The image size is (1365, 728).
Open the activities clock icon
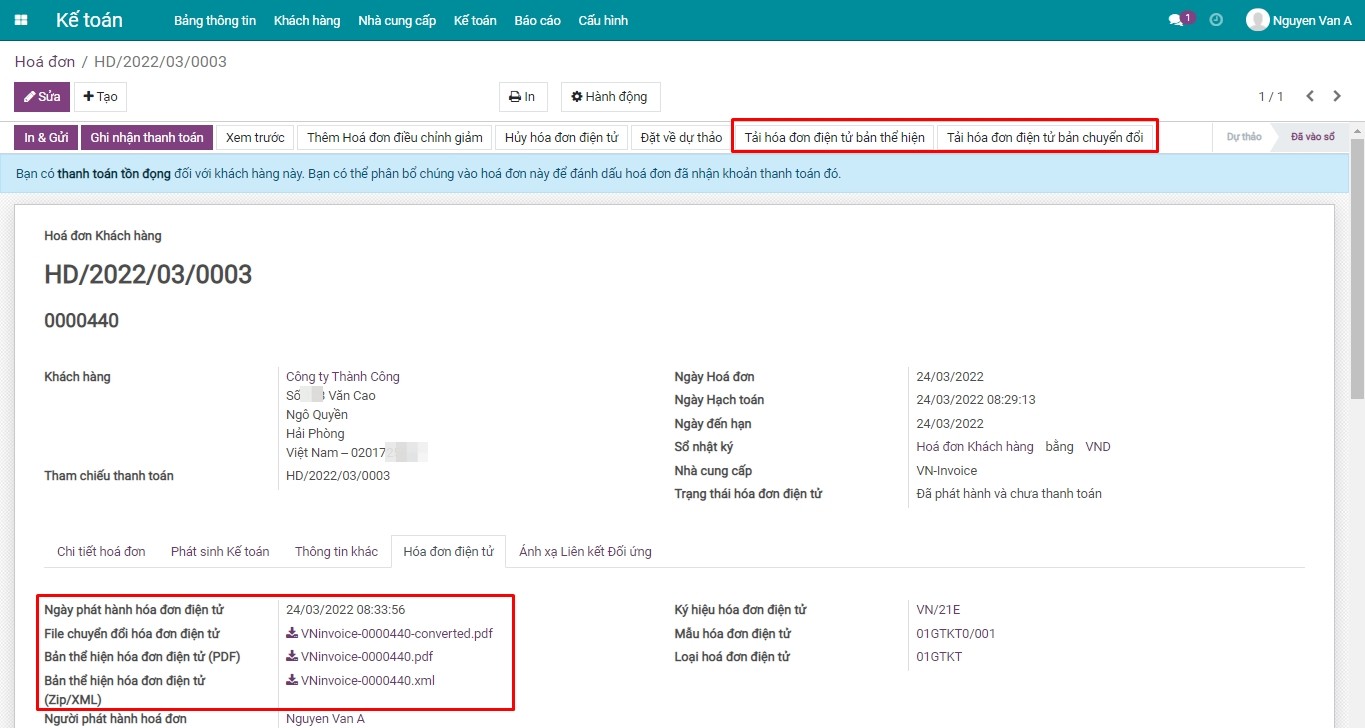(1216, 20)
